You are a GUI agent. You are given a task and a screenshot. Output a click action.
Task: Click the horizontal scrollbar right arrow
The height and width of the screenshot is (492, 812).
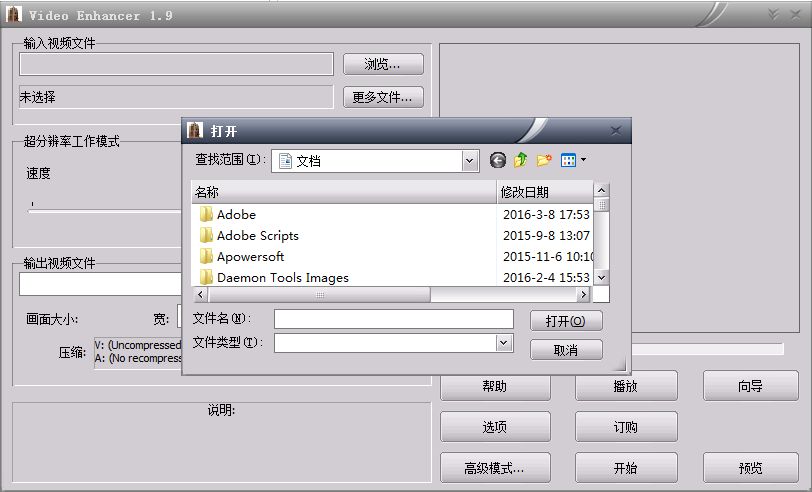584,295
